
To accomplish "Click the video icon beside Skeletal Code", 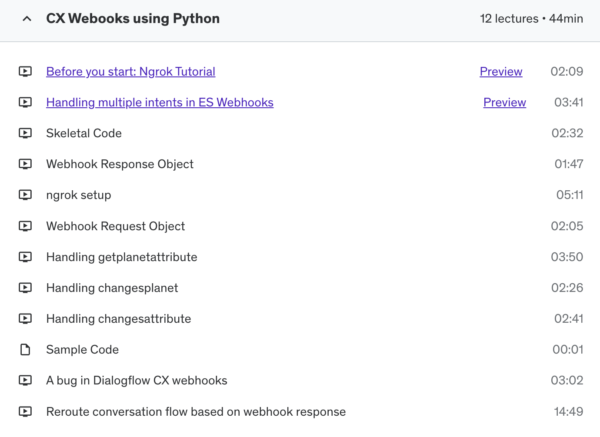I will [25, 133].
